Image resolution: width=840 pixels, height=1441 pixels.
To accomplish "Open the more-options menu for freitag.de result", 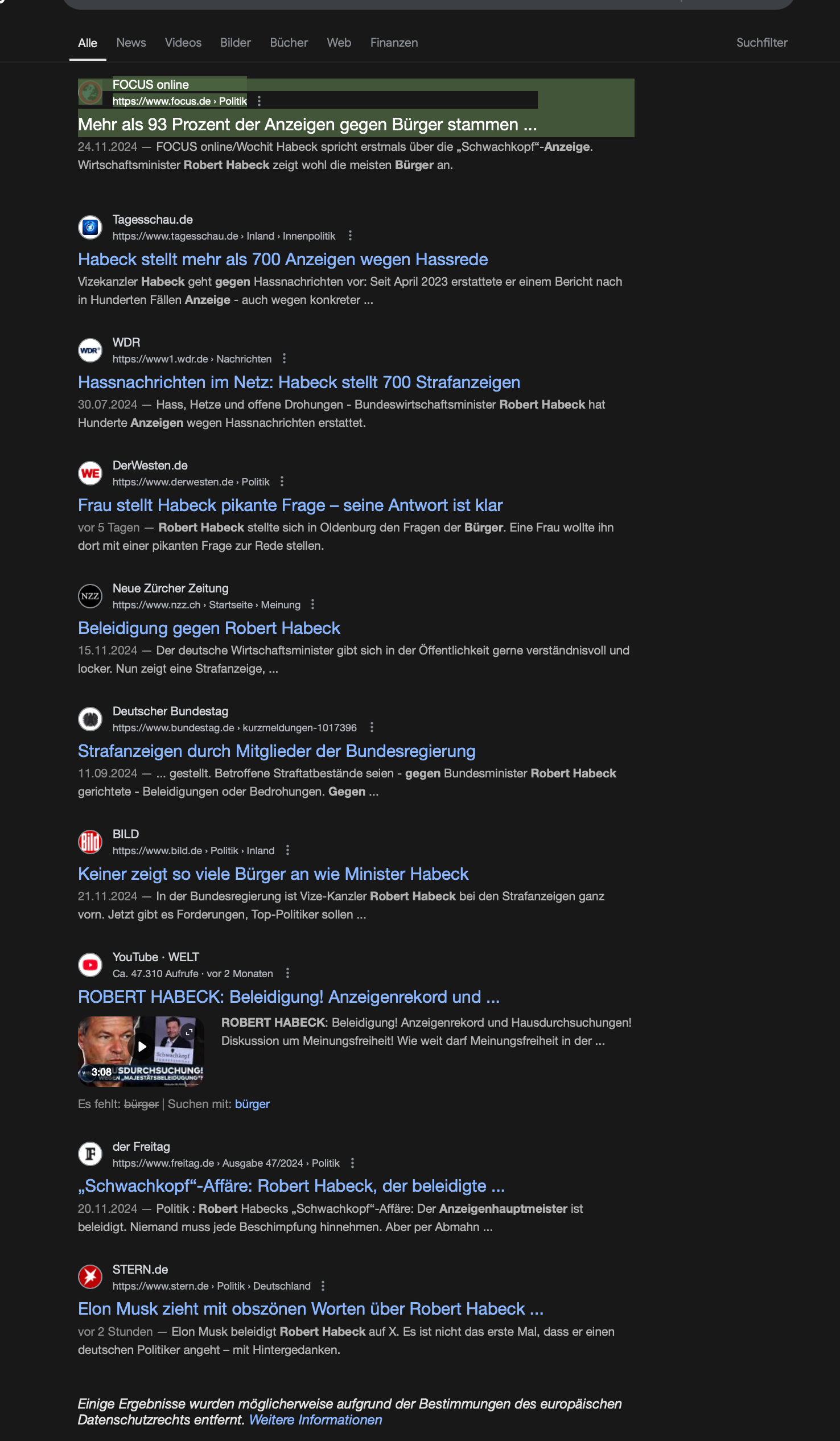I will [x=352, y=1163].
